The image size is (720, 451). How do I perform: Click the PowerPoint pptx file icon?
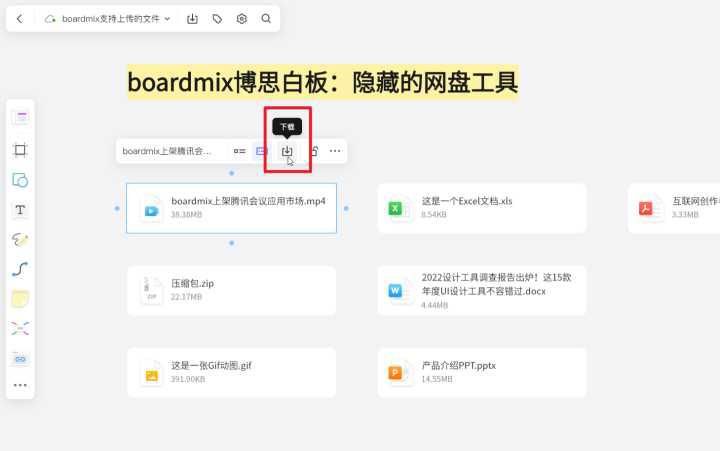point(395,373)
